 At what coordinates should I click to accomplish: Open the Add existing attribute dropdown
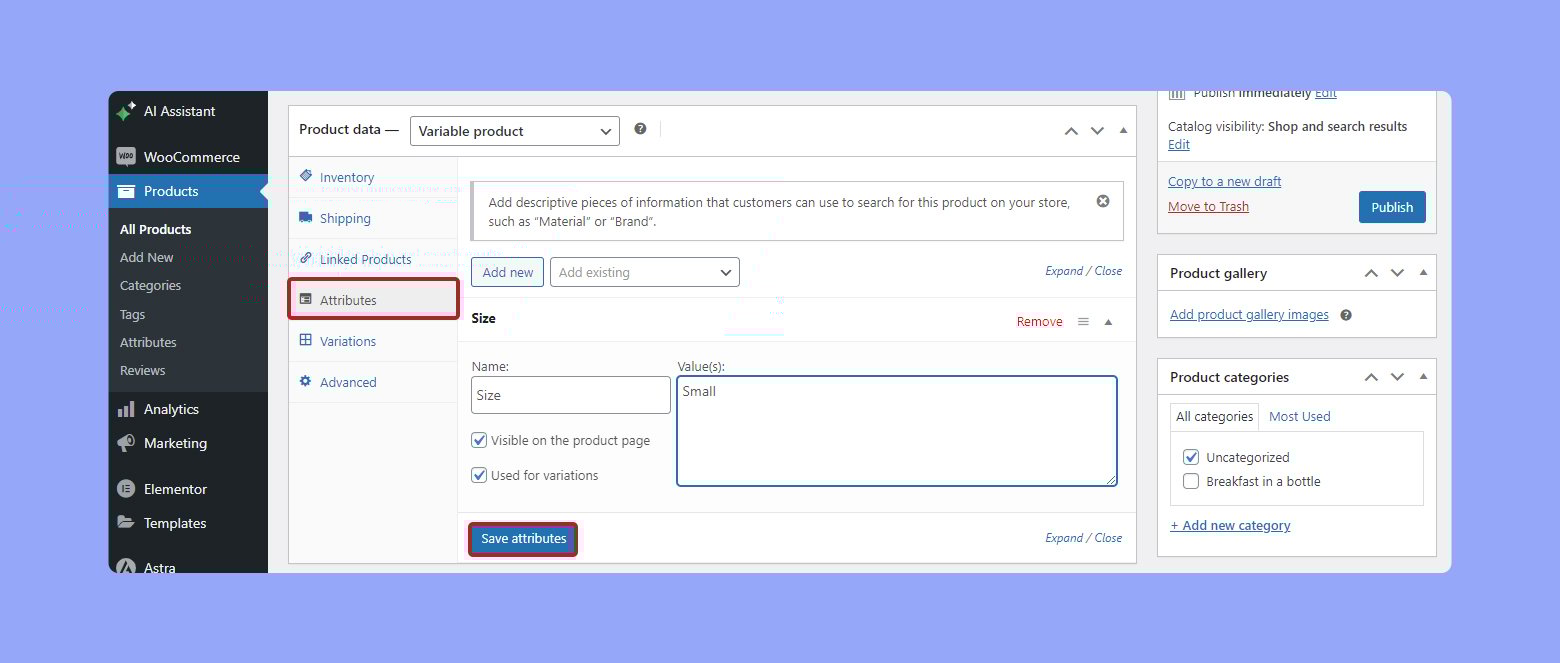pos(644,272)
